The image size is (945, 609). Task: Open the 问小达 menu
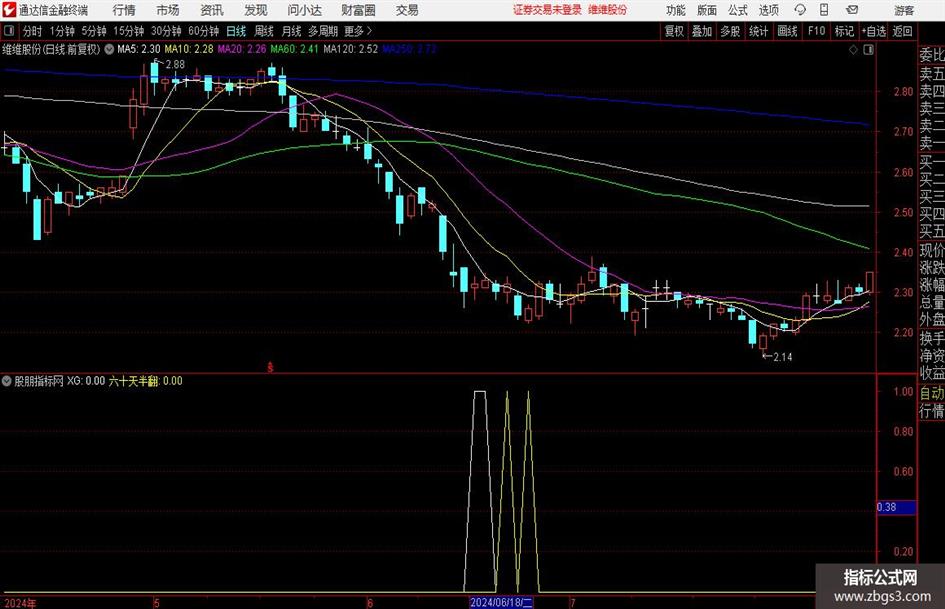[304, 10]
